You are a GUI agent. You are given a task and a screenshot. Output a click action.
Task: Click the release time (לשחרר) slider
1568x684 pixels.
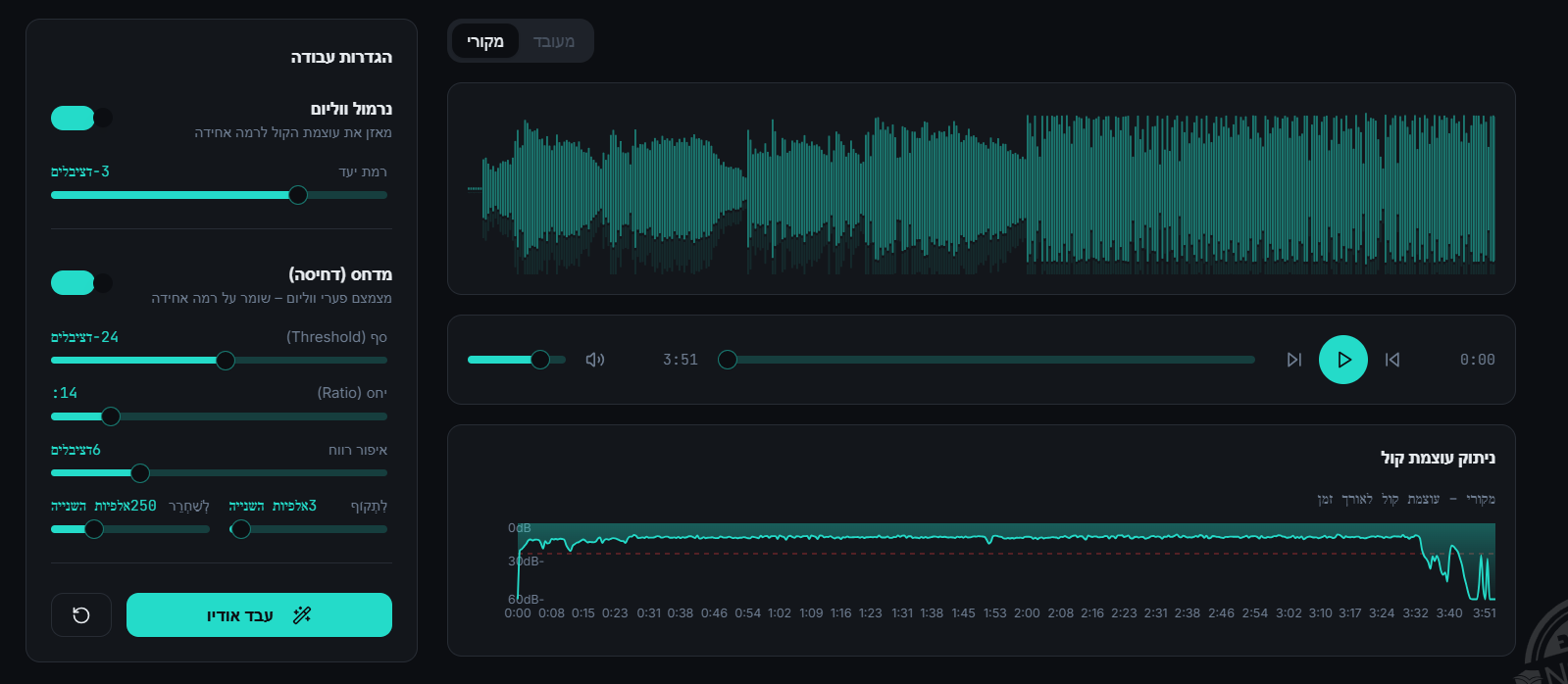tap(94, 529)
